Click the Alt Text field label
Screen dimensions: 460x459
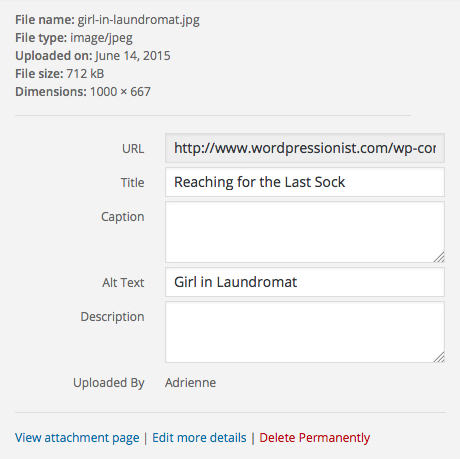123,283
